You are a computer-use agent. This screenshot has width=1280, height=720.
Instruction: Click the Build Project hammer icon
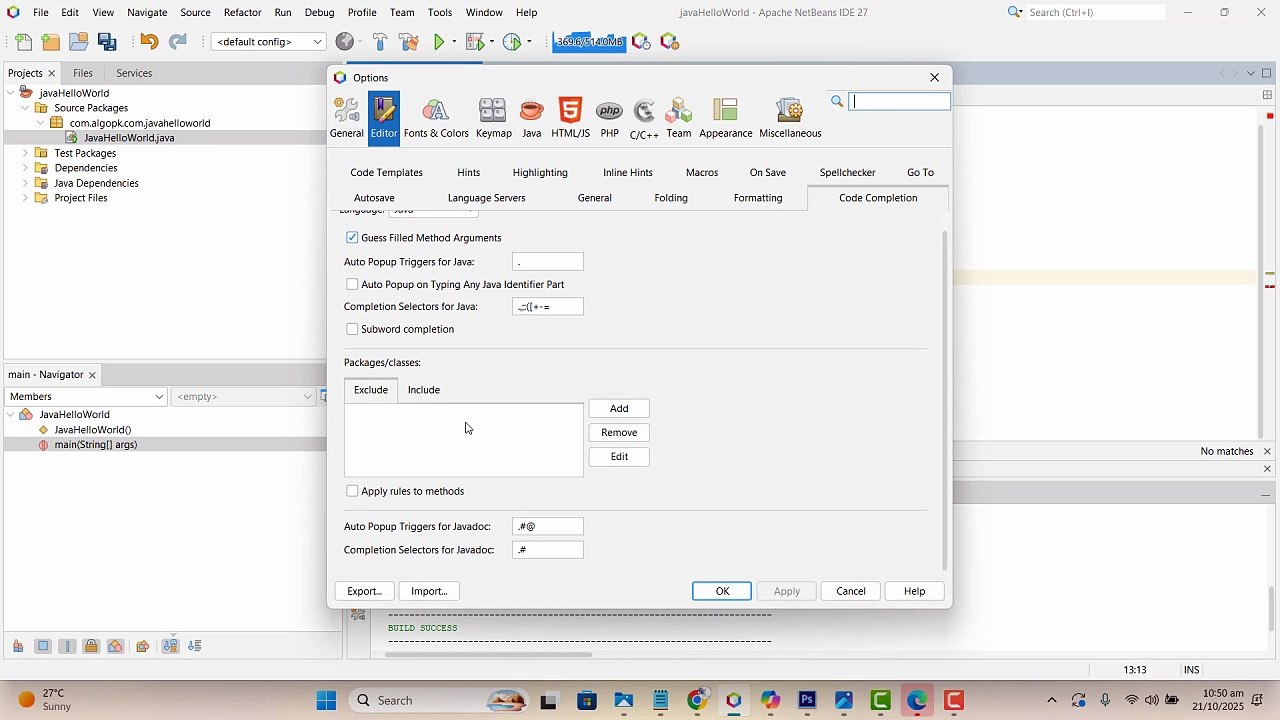[x=380, y=42]
